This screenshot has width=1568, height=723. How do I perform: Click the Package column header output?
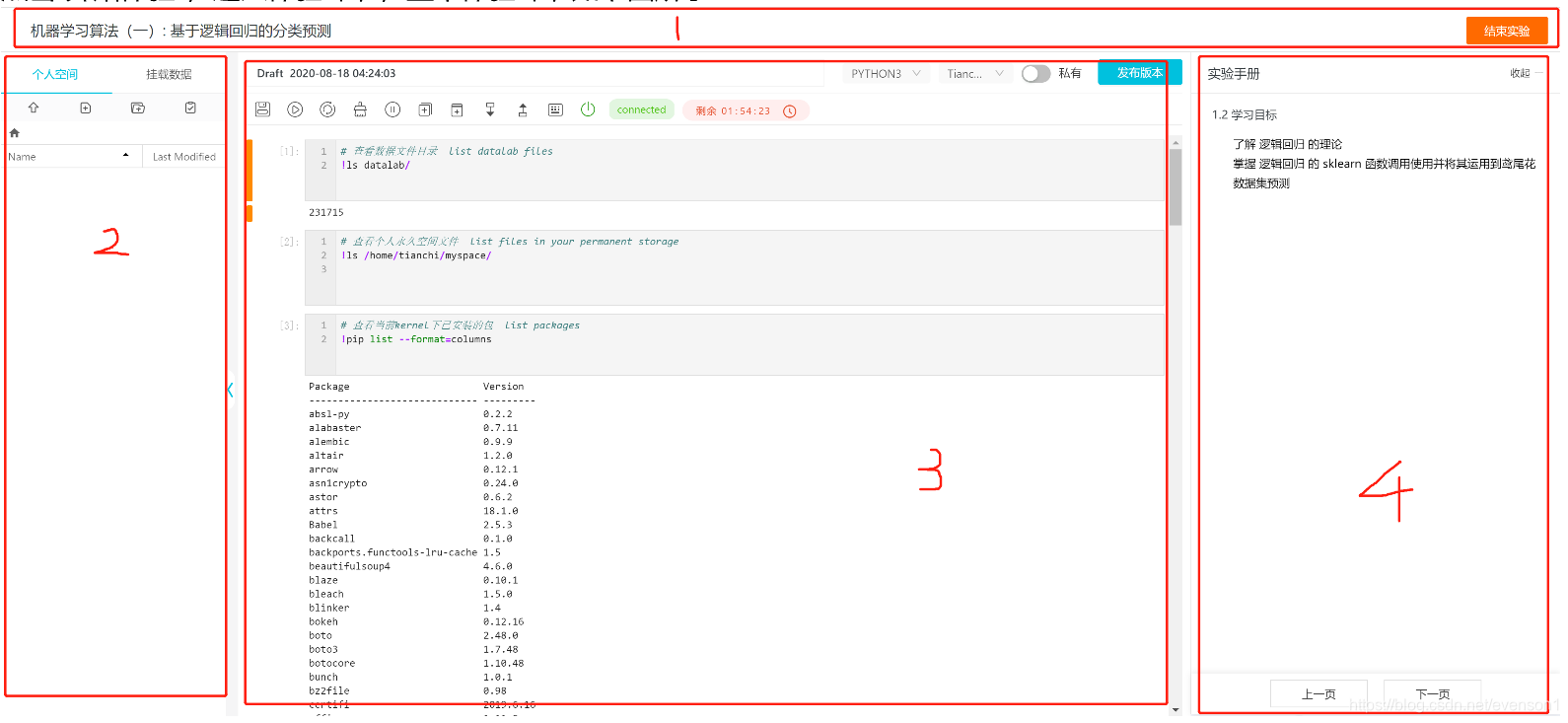(328, 387)
